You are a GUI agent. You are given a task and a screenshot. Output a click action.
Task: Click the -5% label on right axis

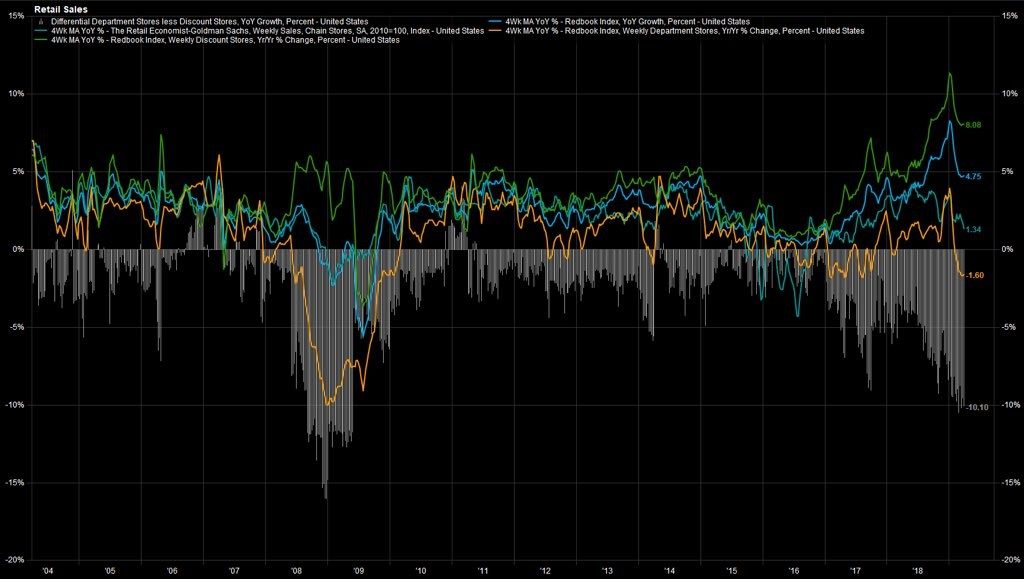(1010, 326)
